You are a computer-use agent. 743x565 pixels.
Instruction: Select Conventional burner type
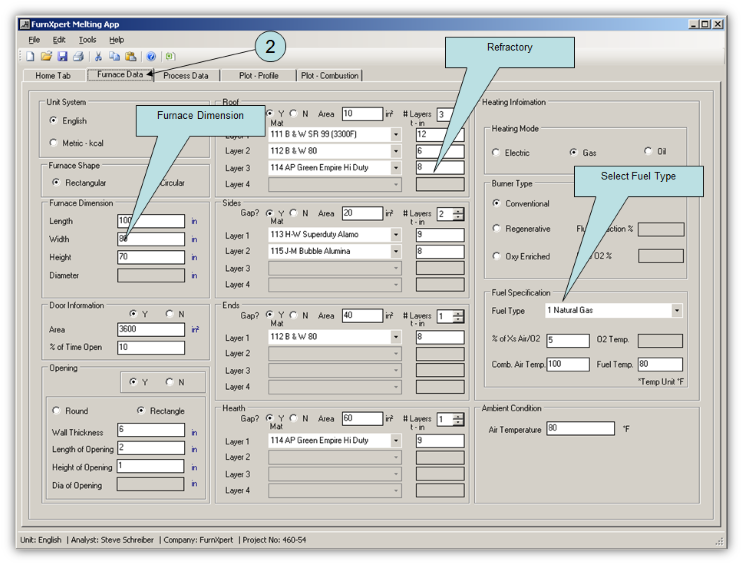(x=497, y=203)
